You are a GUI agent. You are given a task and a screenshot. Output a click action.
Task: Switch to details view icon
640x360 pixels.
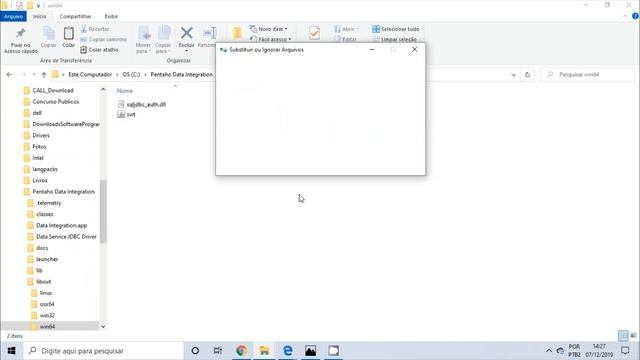pos(623,336)
